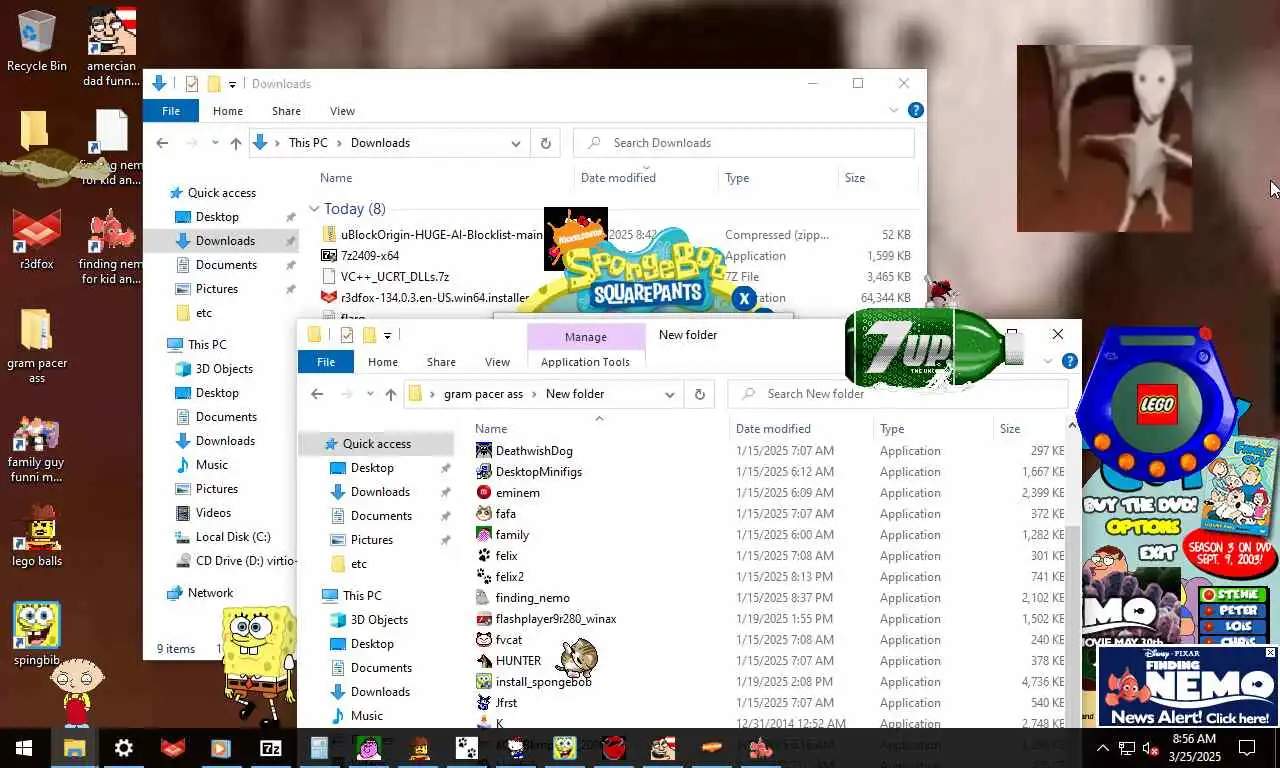The image size is (1280, 768).
Task: Open the Recycle Bin desktop icon
Action: 37,41
